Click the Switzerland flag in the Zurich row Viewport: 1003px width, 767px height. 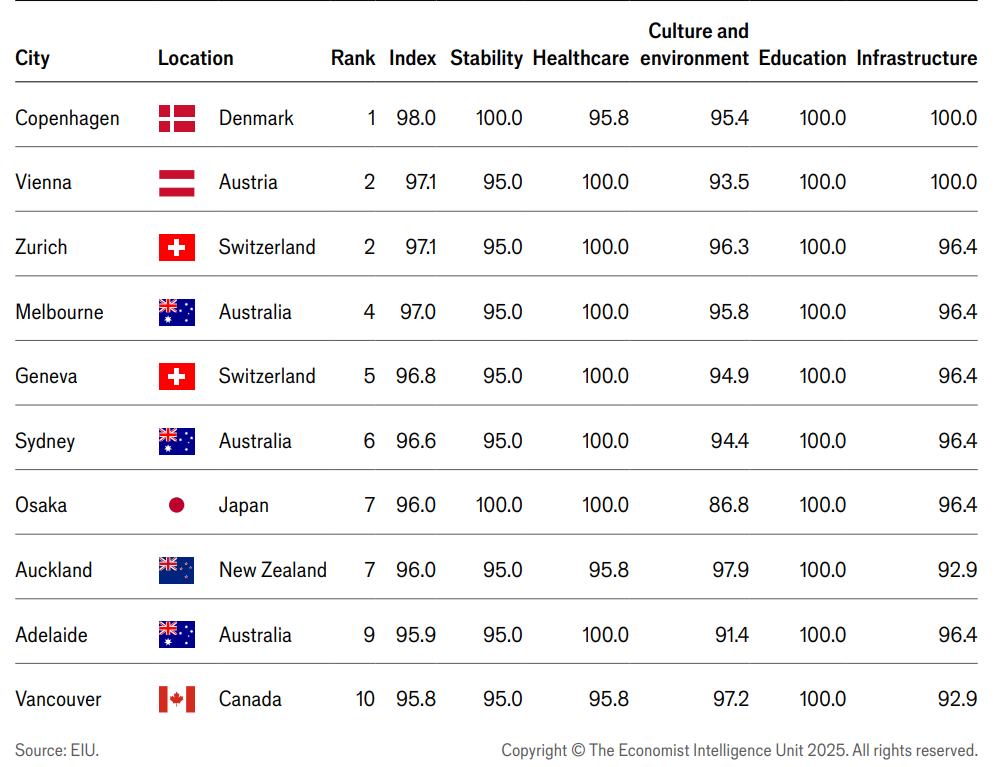coord(177,247)
